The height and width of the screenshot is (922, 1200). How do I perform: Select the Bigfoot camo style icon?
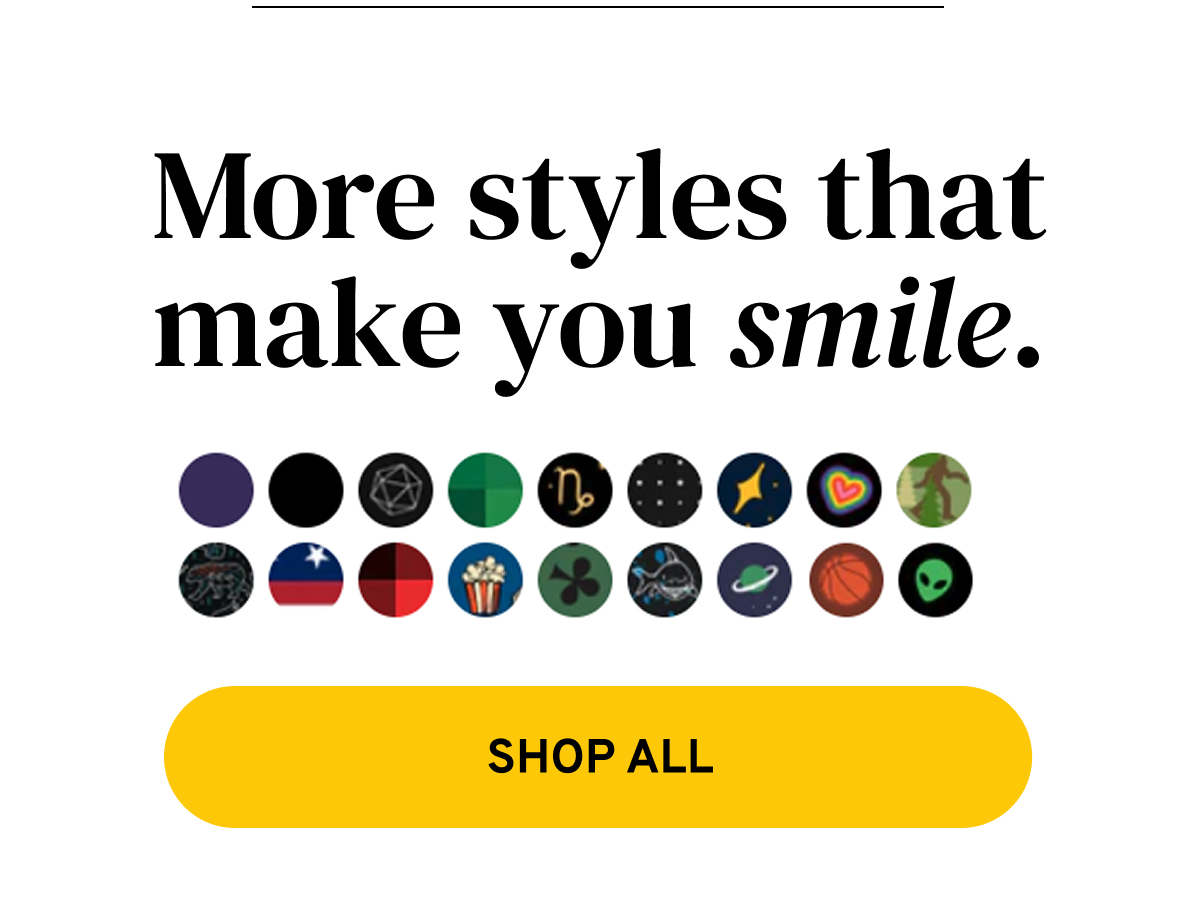[x=935, y=490]
